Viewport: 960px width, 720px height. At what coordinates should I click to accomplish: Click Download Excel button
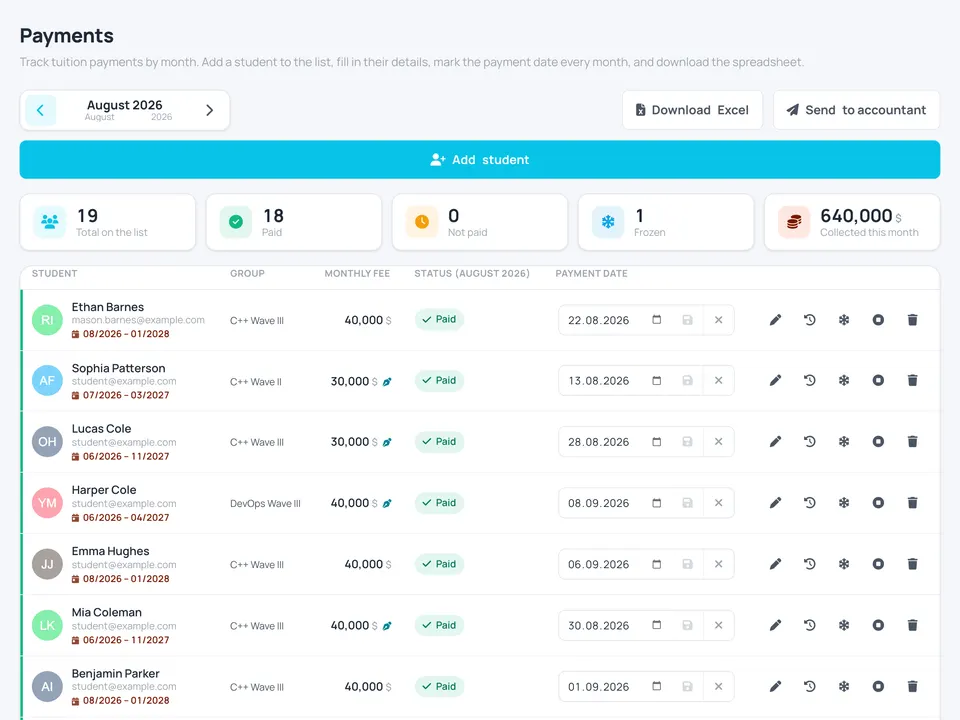pyautogui.click(x=692, y=110)
